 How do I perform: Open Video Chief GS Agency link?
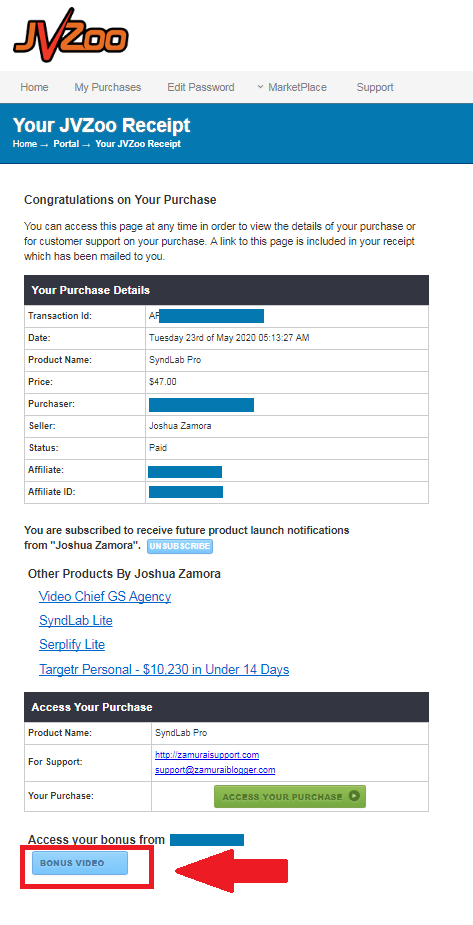coord(105,596)
